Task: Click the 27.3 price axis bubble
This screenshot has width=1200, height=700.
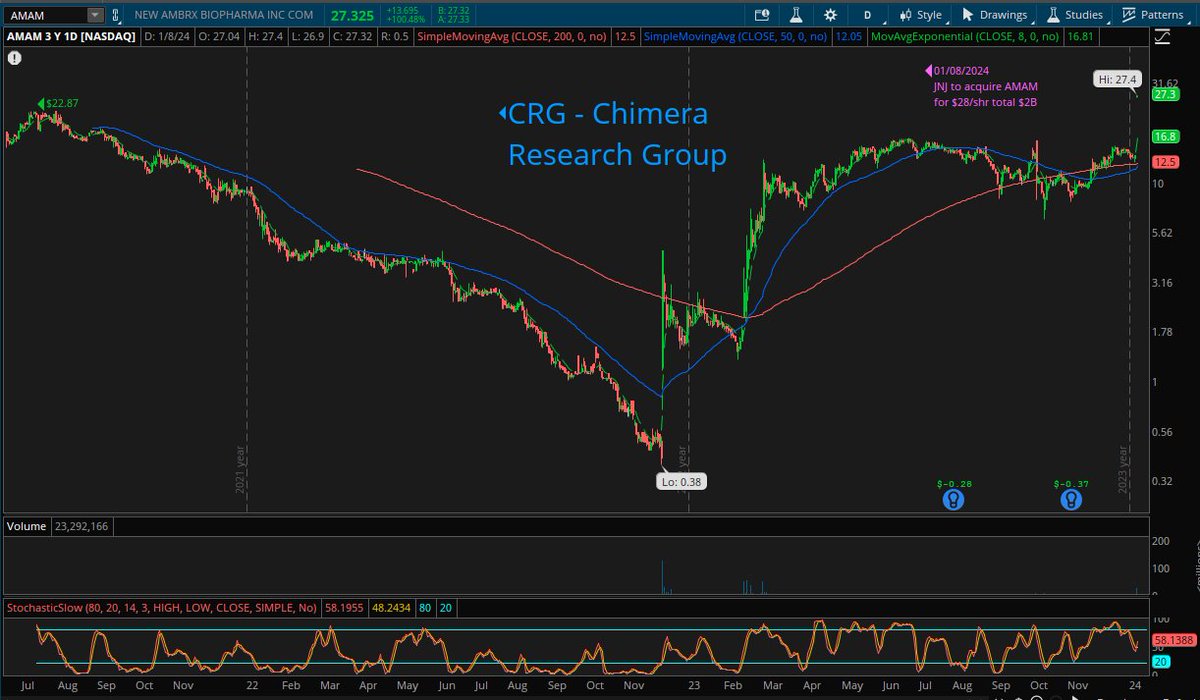Action: [x=1165, y=95]
